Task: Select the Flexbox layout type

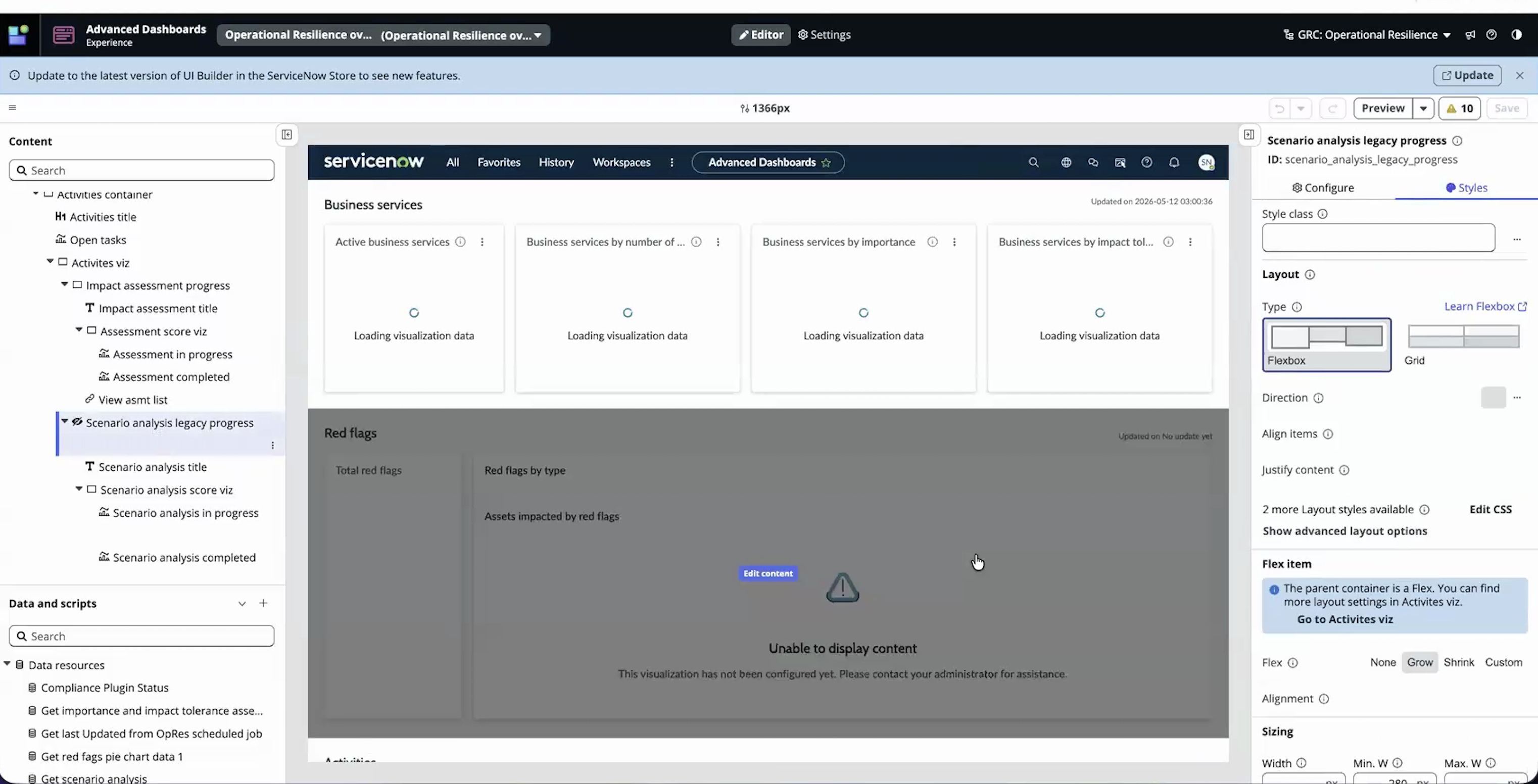Action: (1326, 345)
